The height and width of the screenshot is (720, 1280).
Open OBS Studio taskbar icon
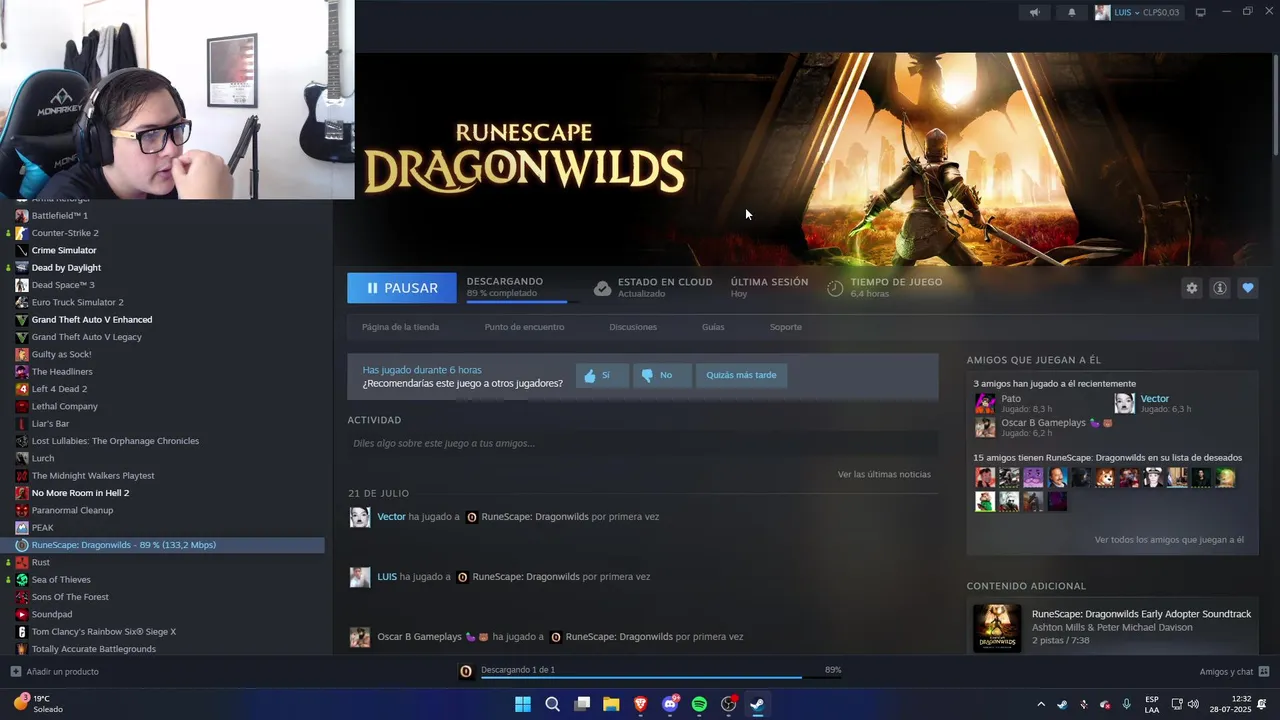(729, 704)
